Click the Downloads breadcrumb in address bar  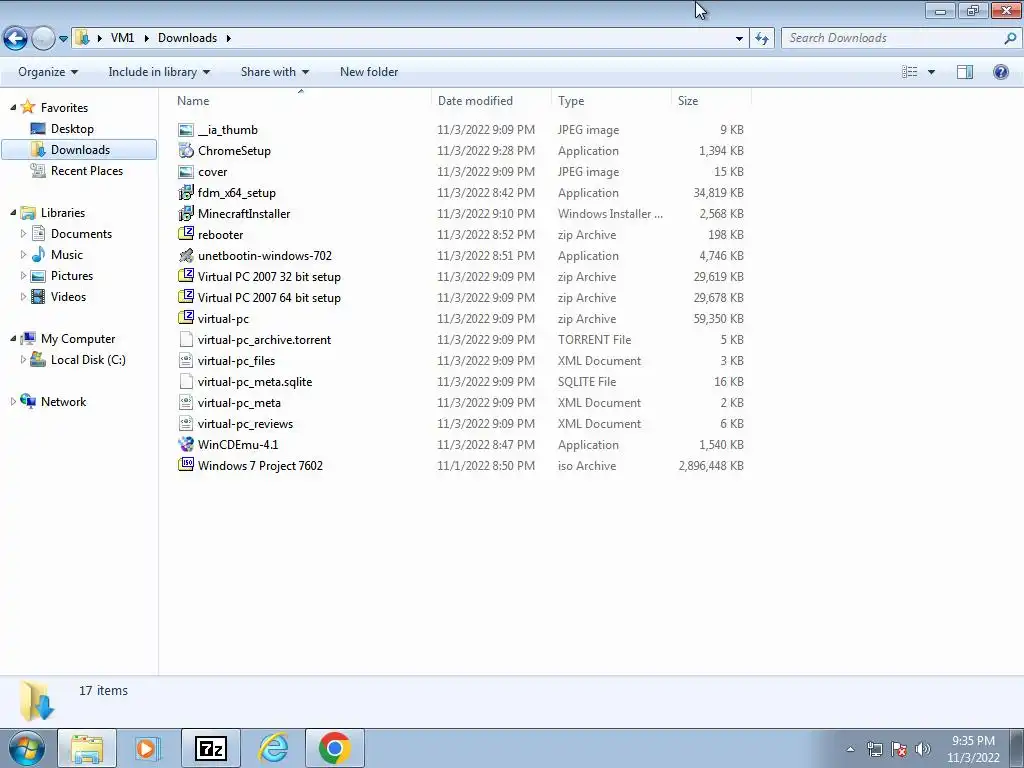(x=187, y=38)
